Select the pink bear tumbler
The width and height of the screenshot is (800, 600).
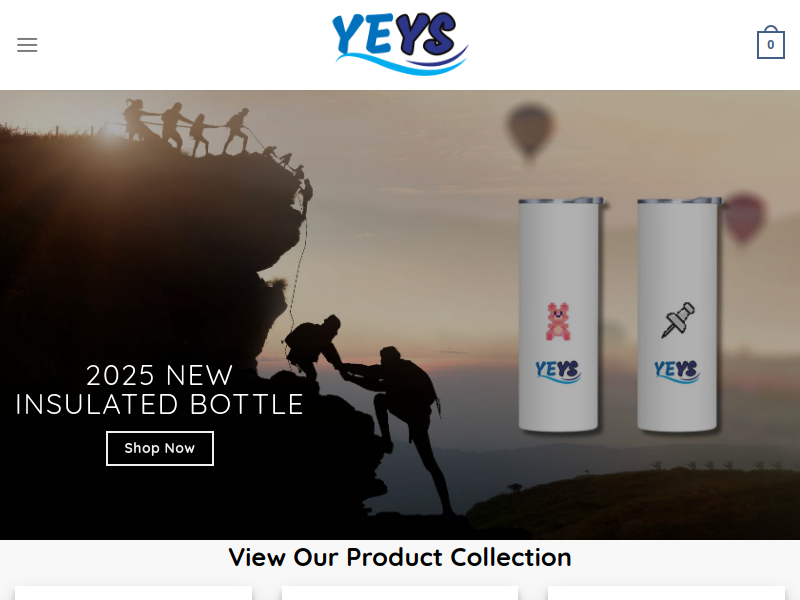(559, 314)
